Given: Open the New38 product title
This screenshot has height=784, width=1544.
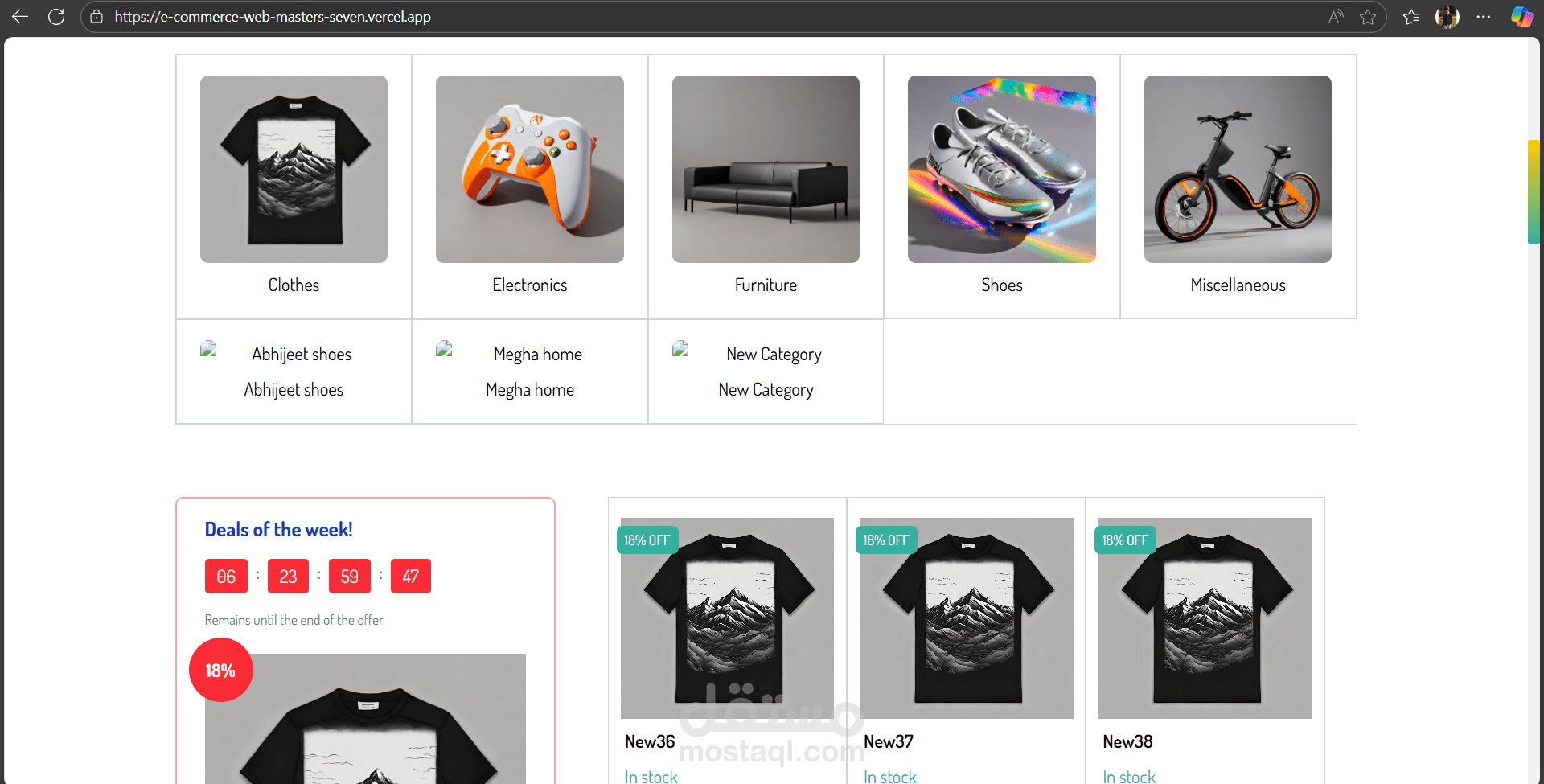Looking at the screenshot, I should 1127,742.
